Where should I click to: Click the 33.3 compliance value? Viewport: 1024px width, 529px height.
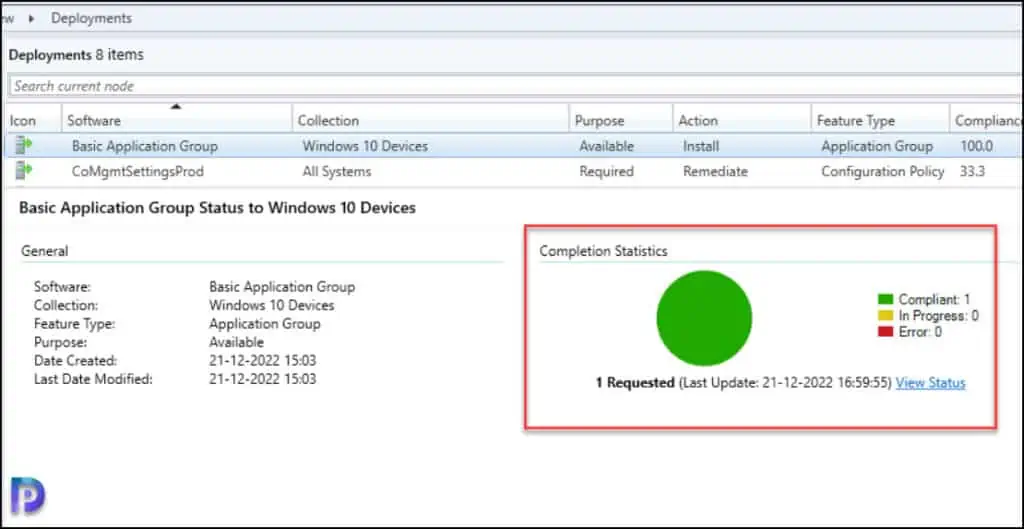(973, 172)
